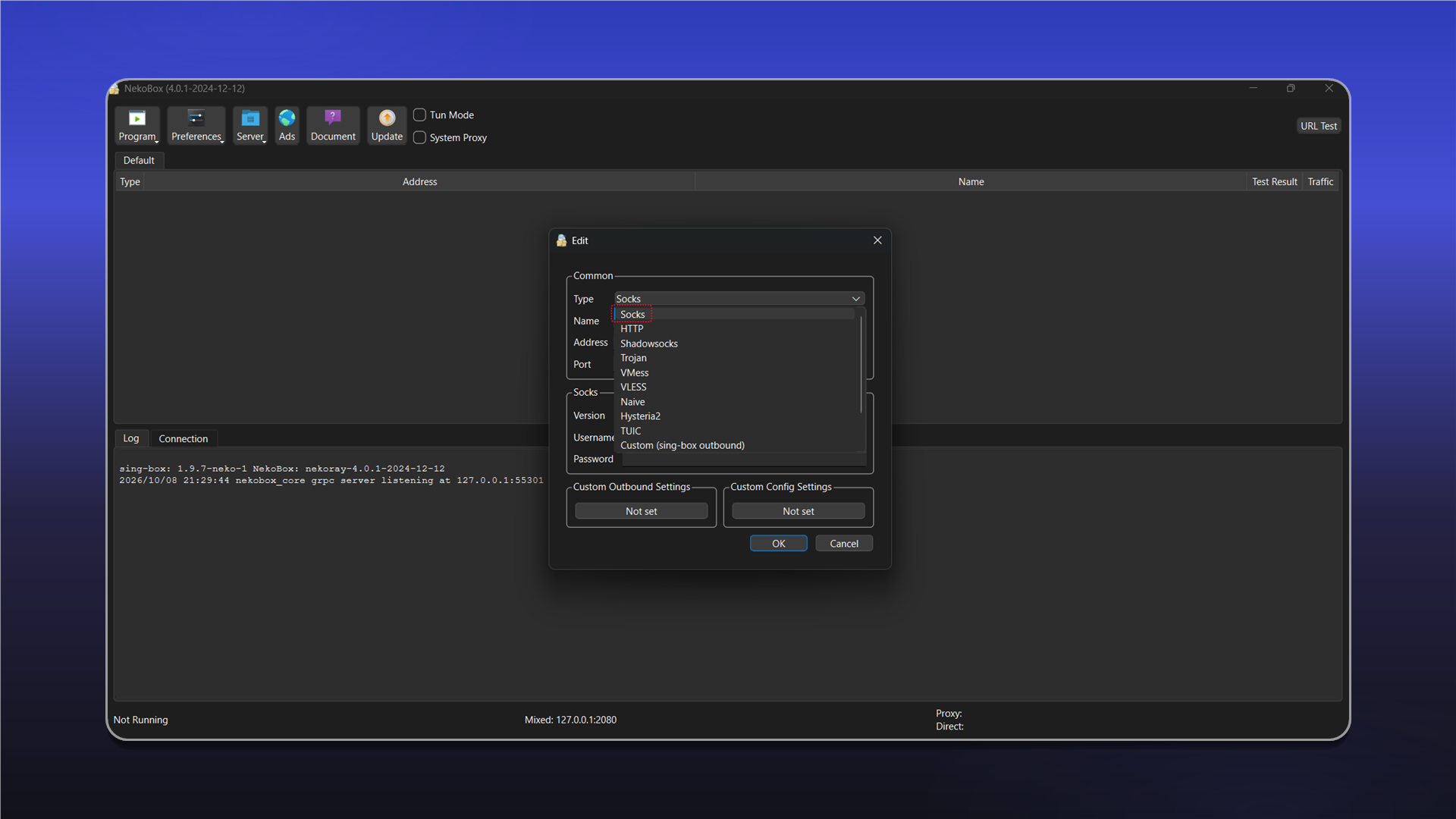The image size is (1456, 819).
Task: Open the Server toolbar icon
Action: 250,125
